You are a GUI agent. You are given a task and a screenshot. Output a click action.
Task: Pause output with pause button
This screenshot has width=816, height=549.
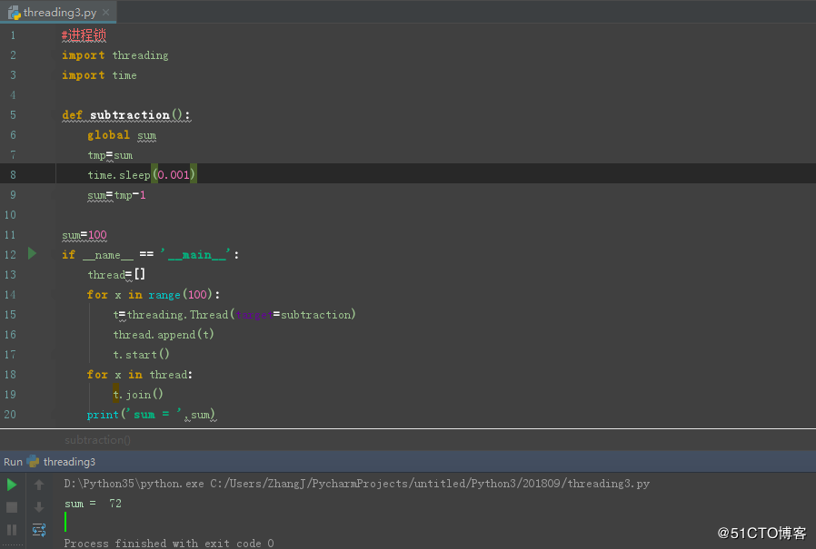click(x=11, y=530)
